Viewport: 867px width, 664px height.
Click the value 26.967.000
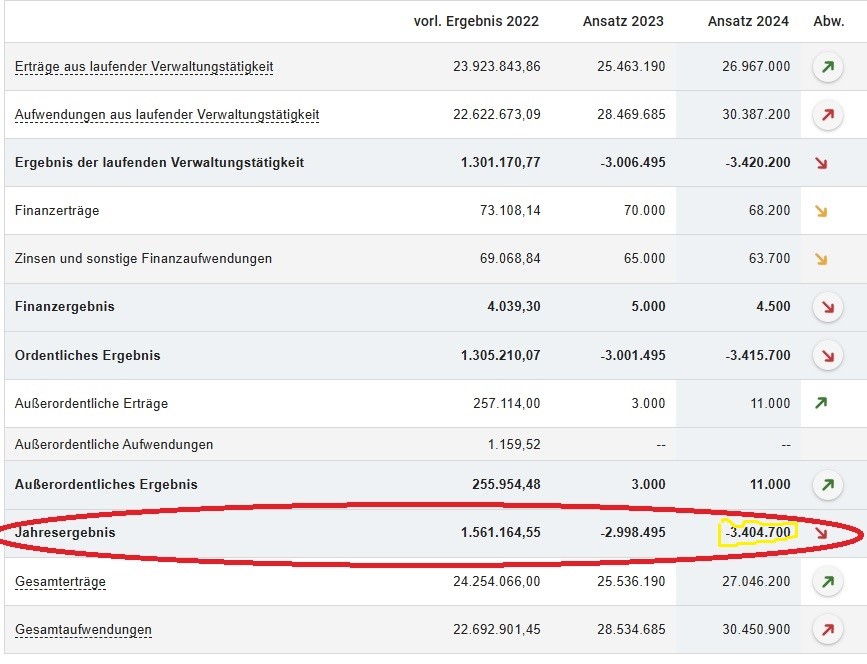[756, 66]
